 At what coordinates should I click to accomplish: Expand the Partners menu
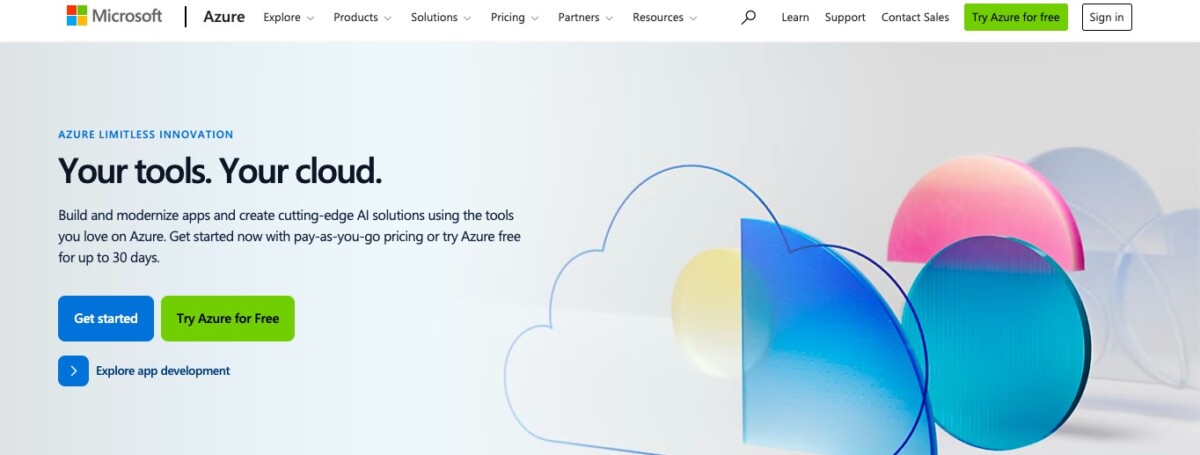(586, 17)
